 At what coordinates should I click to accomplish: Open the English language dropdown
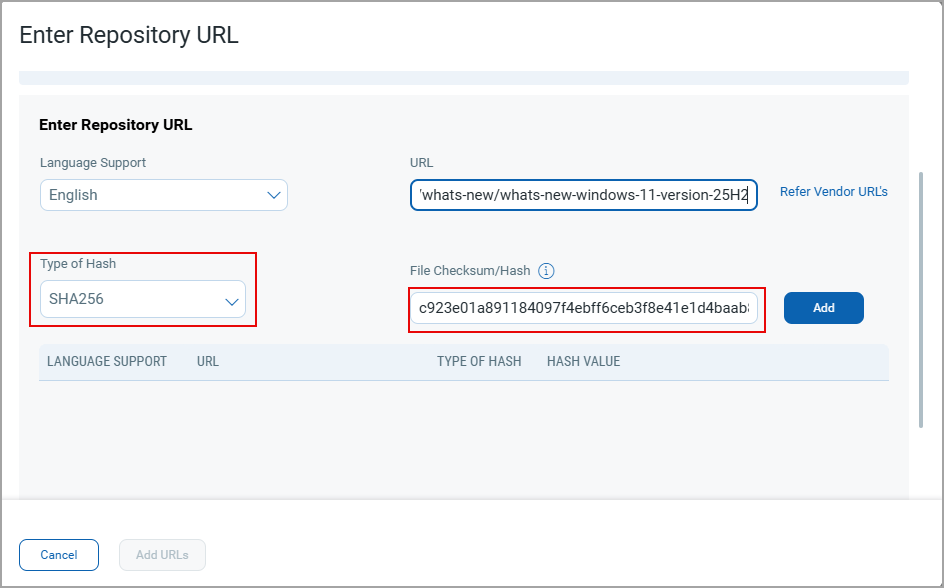[x=163, y=195]
